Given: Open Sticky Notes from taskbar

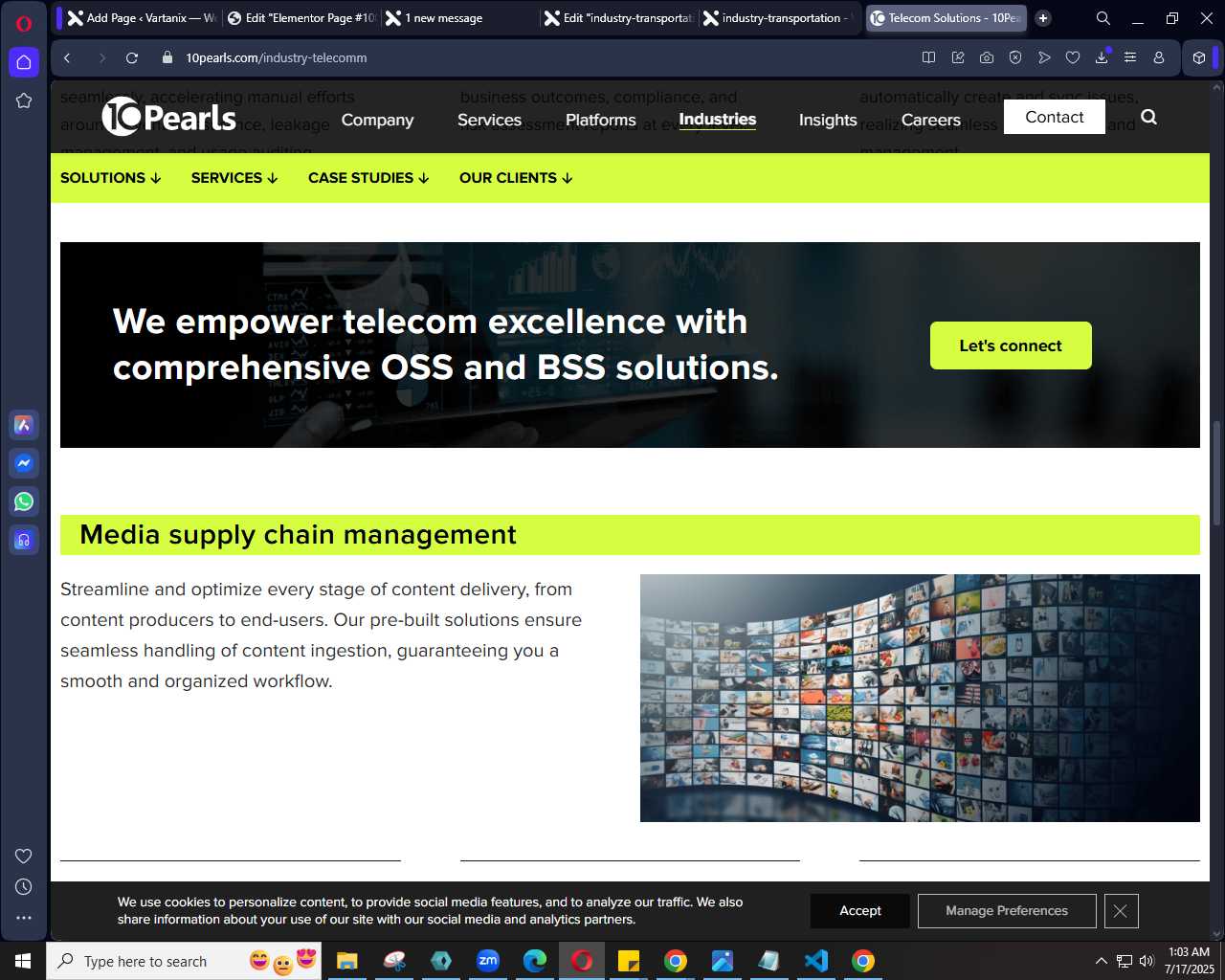Looking at the screenshot, I should click(629, 961).
